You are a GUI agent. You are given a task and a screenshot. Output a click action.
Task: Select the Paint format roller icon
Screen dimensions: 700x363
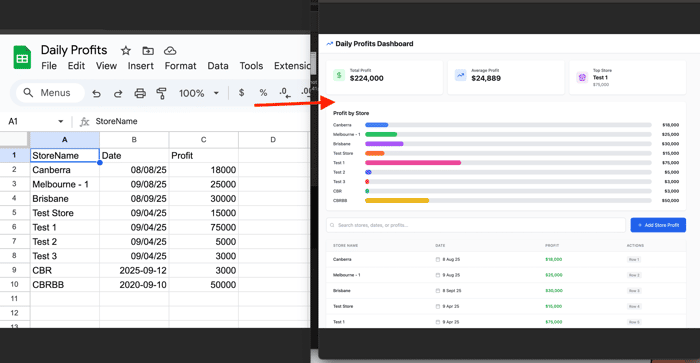[161, 93]
